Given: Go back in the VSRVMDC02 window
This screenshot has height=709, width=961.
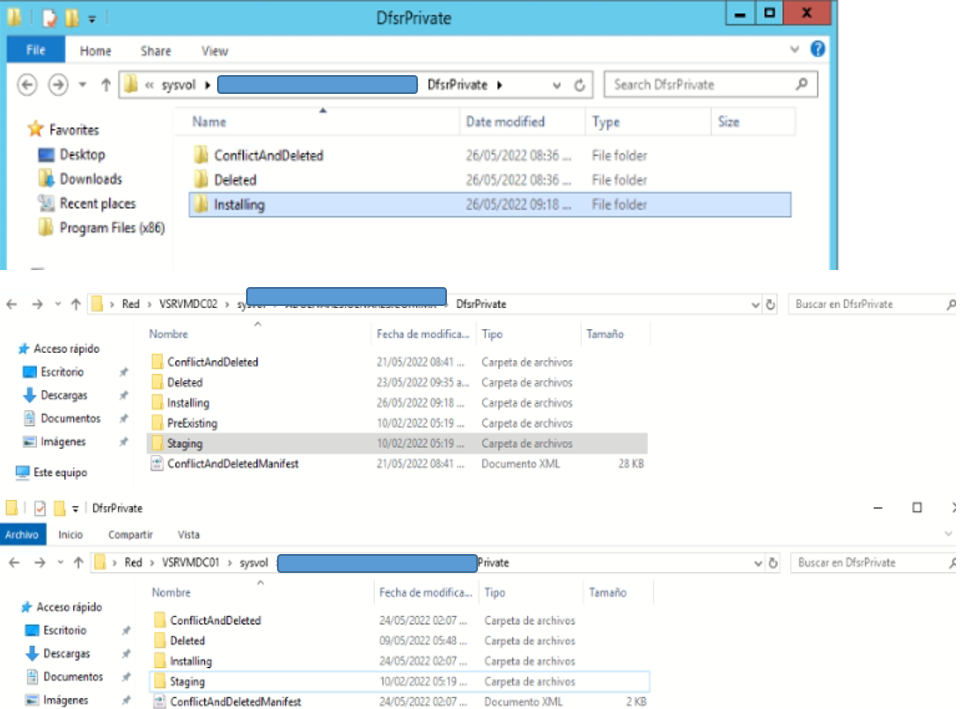Looking at the screenshot, I should pos(12,304).
